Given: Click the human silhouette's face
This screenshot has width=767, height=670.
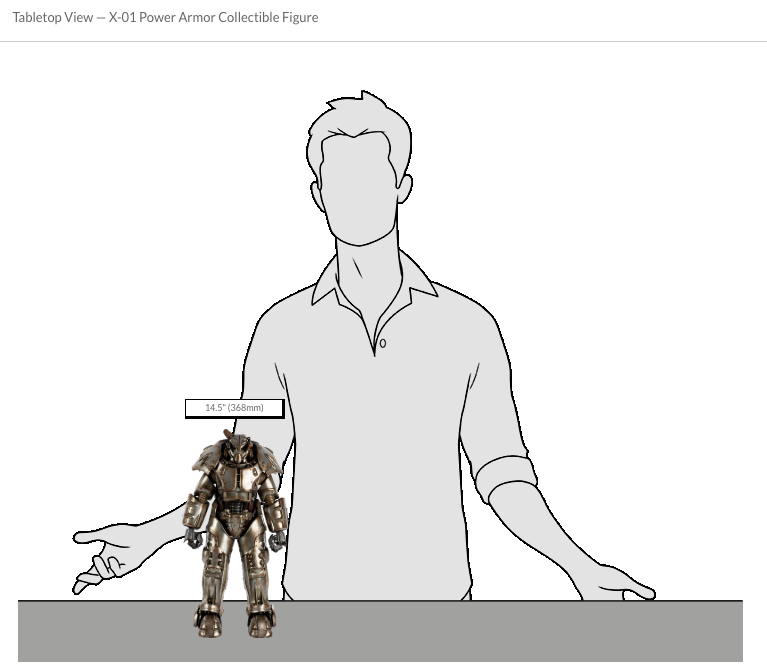Looking at the screenshot, I should click(x=361, y=185).
